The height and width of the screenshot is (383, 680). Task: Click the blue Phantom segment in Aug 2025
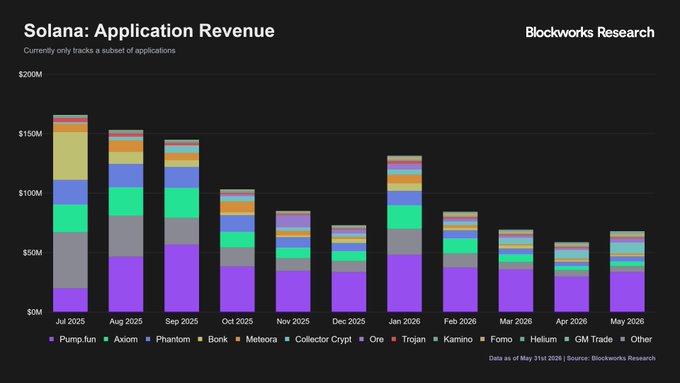(x=126, y=175)
